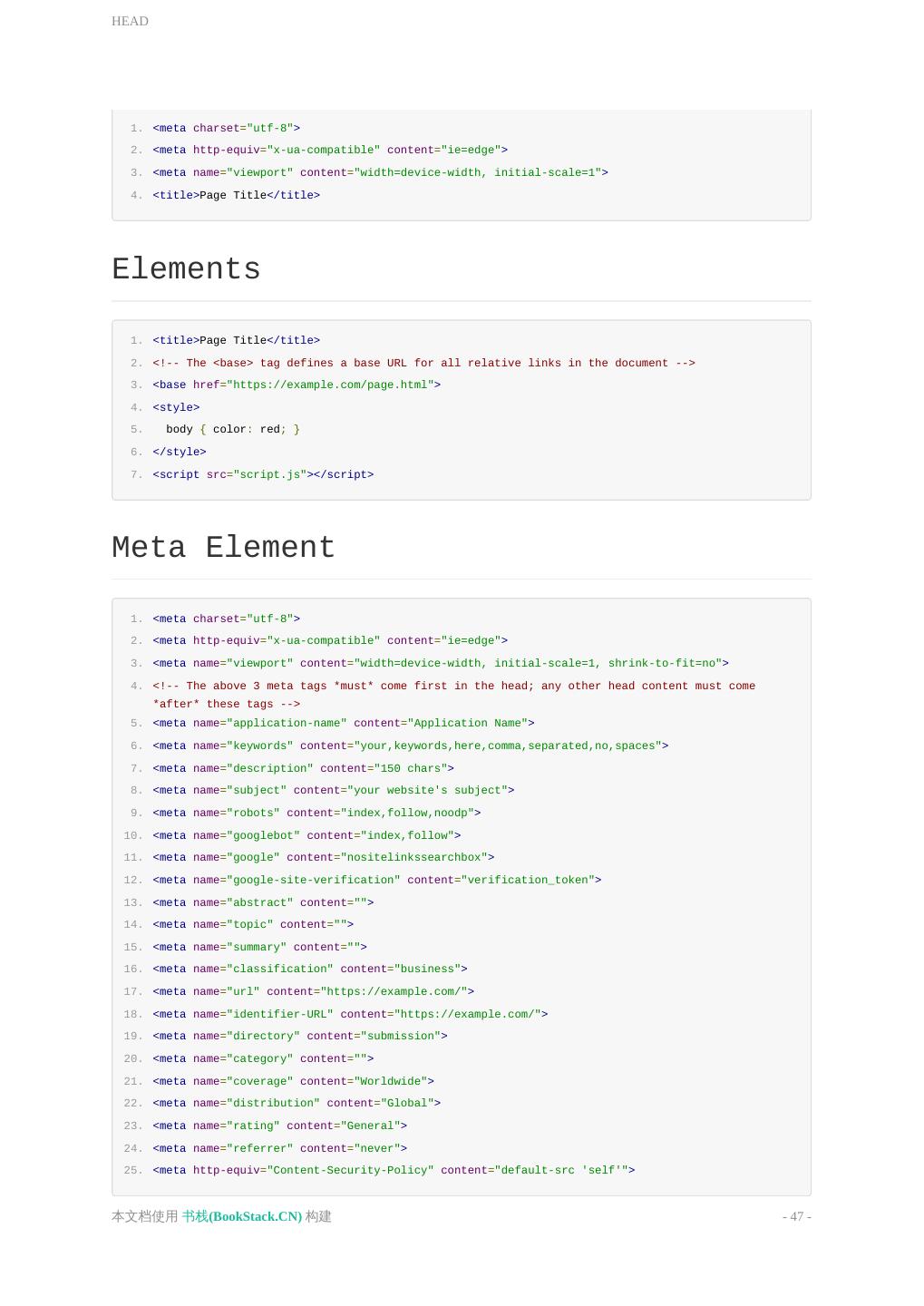Click the script.js source value
Viewport: 924px width, 1306px height.
point(269,474)
